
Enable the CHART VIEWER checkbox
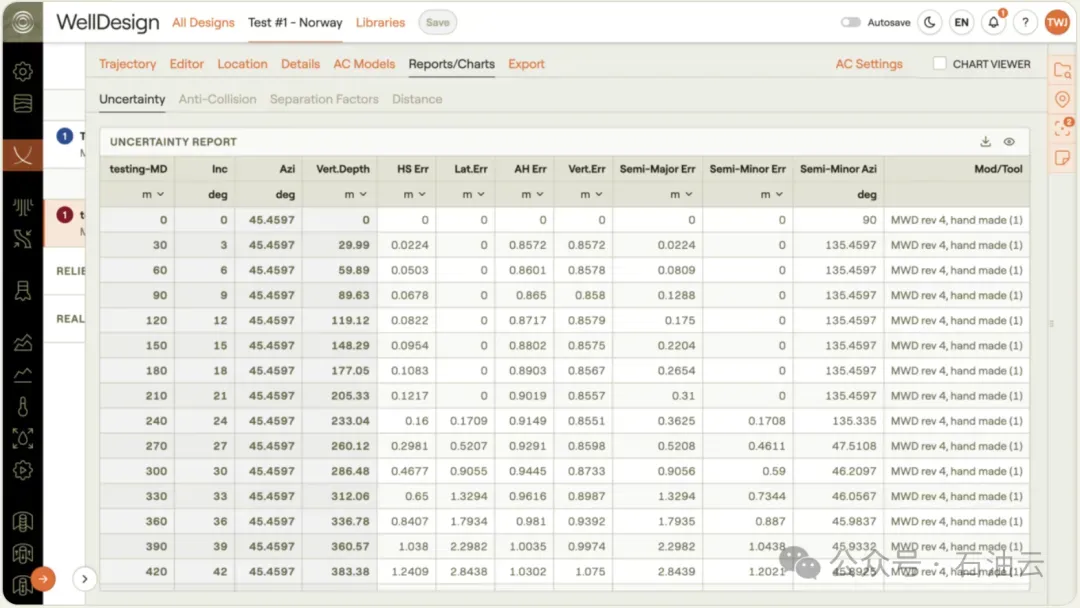(x=939, y=63)
